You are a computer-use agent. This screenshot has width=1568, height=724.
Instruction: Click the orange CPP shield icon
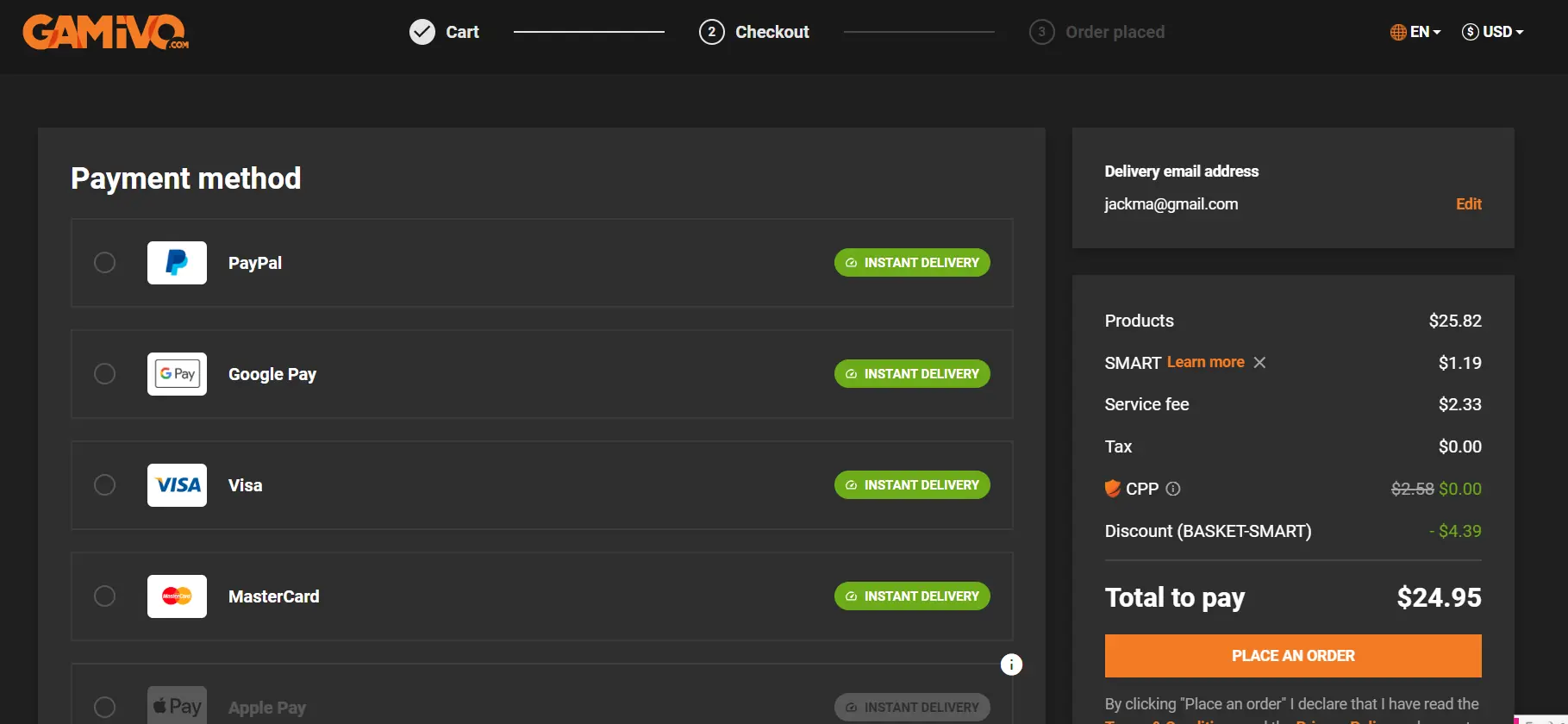click(1113, 489)
